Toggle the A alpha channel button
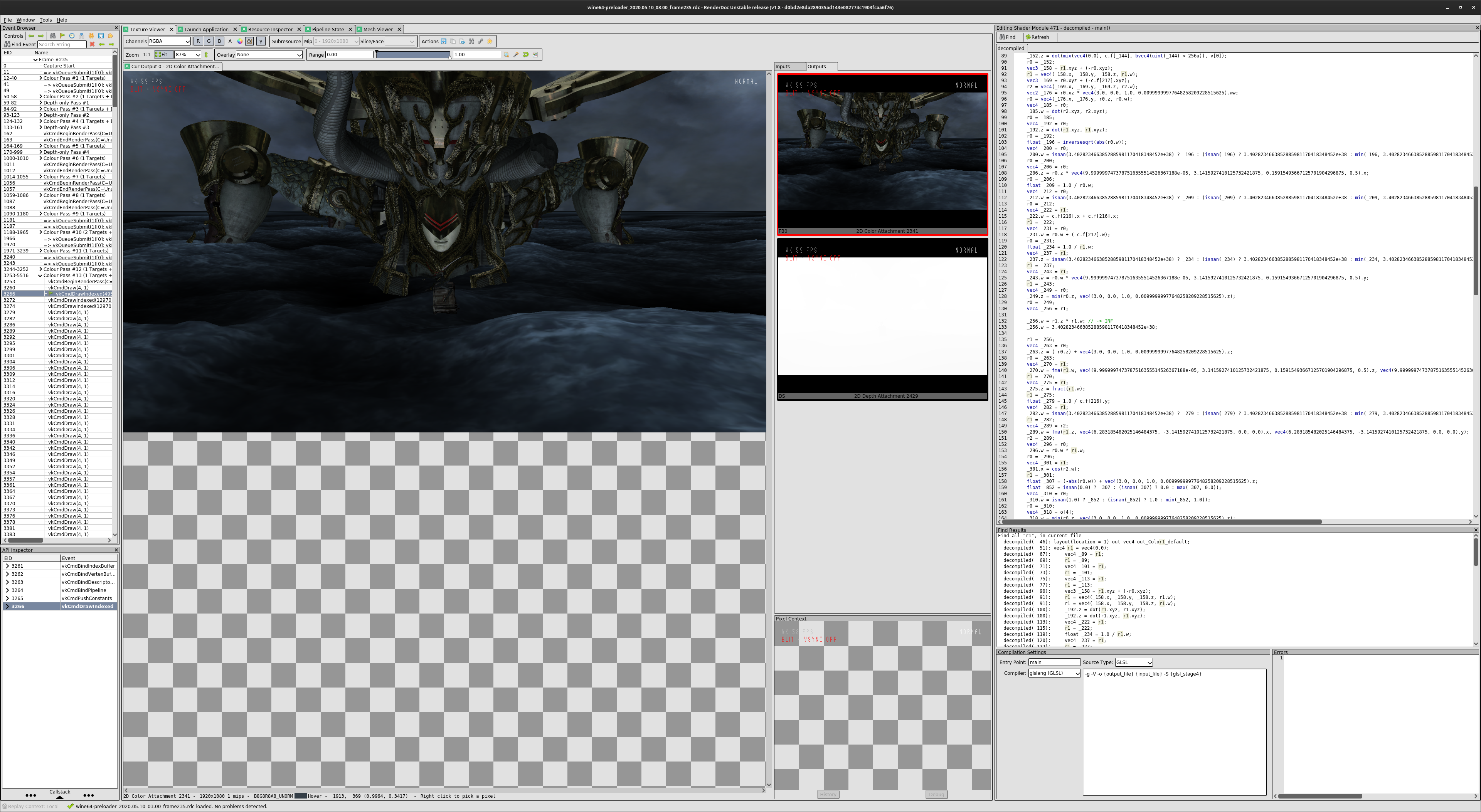Screen dimensions: 1481x812 (230, 41)
